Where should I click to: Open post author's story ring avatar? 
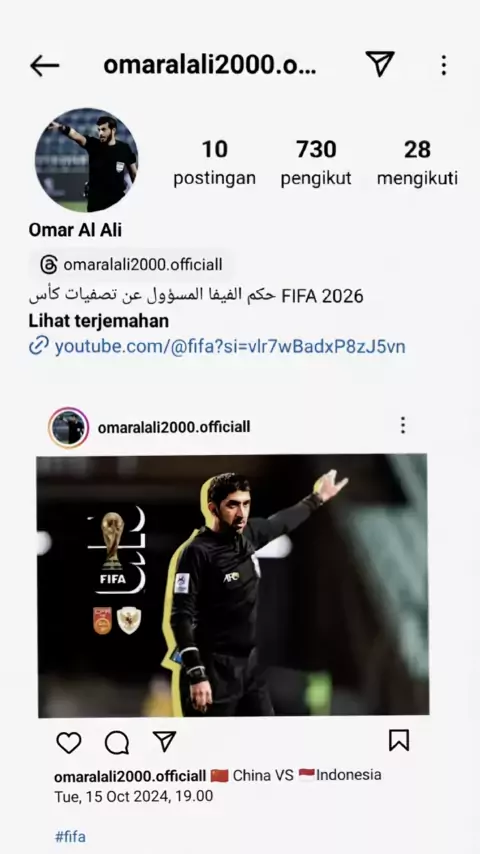coord(69,428)
